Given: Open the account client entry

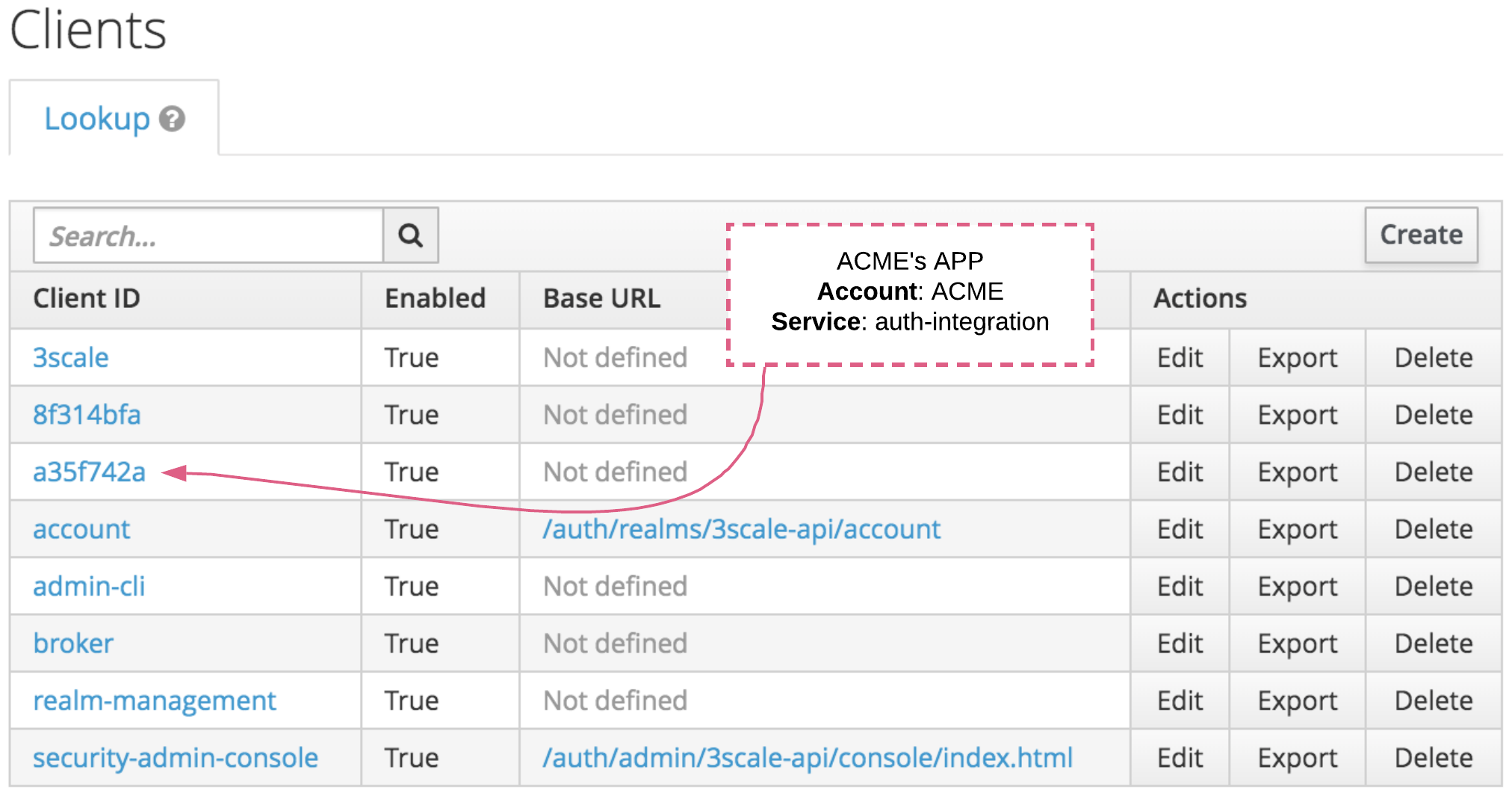Looking at the screenshot, I should coord(81,528).
